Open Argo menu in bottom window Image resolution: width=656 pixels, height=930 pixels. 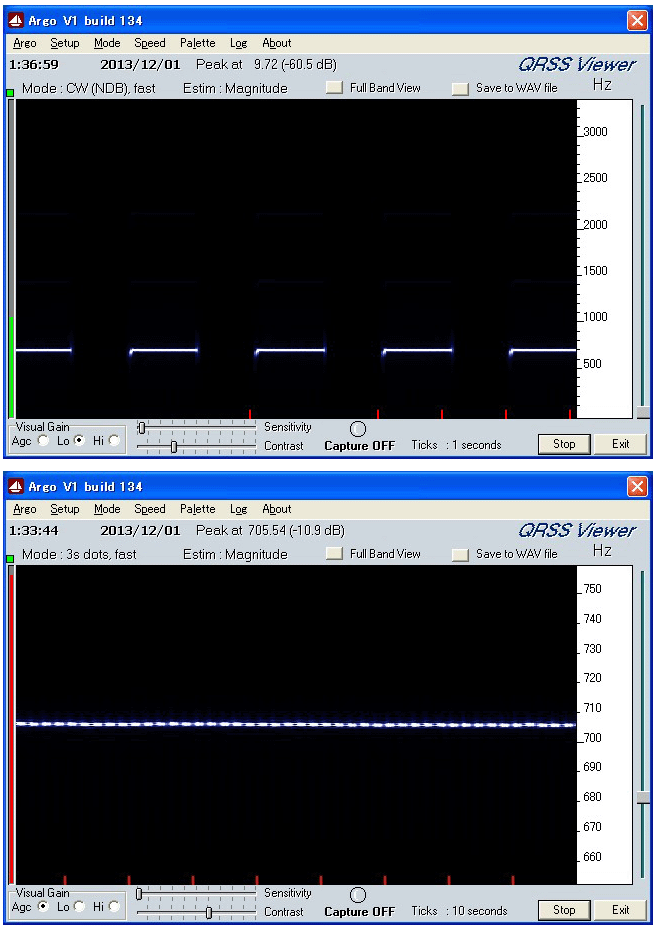pyautogui.click(x=25, y=509)
